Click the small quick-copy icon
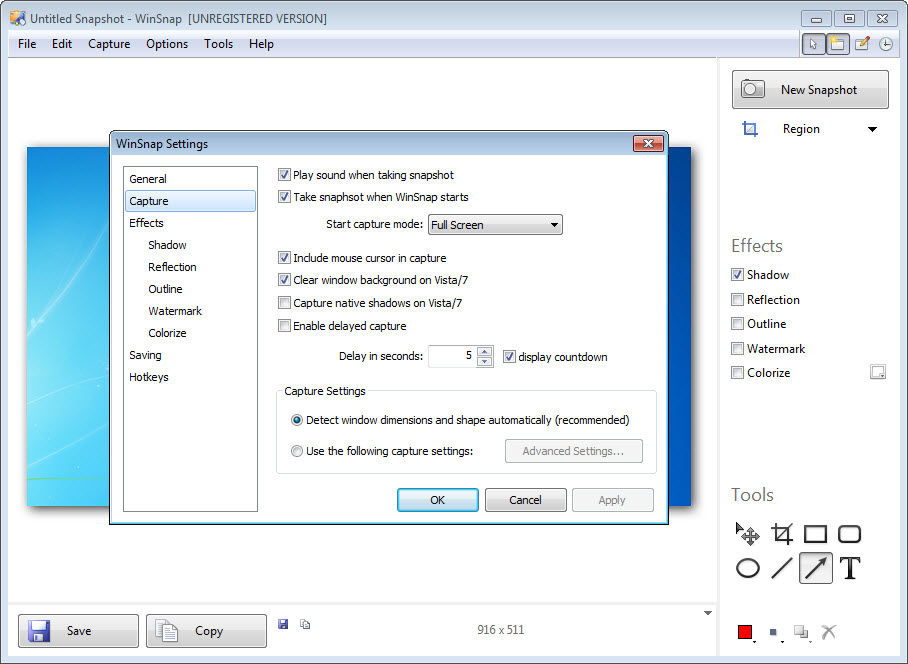908x664 pixels. (305, 624)
